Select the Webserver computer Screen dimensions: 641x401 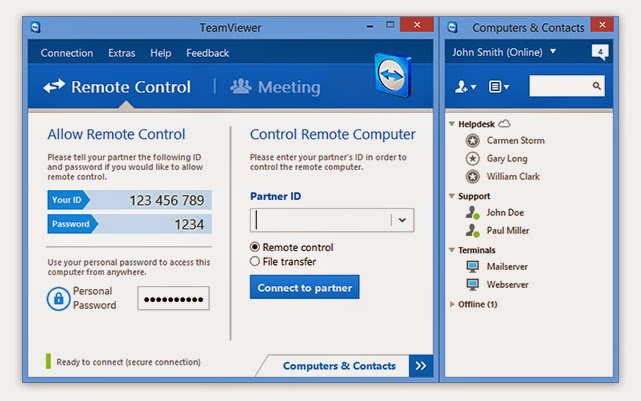[x=507, y=285]
